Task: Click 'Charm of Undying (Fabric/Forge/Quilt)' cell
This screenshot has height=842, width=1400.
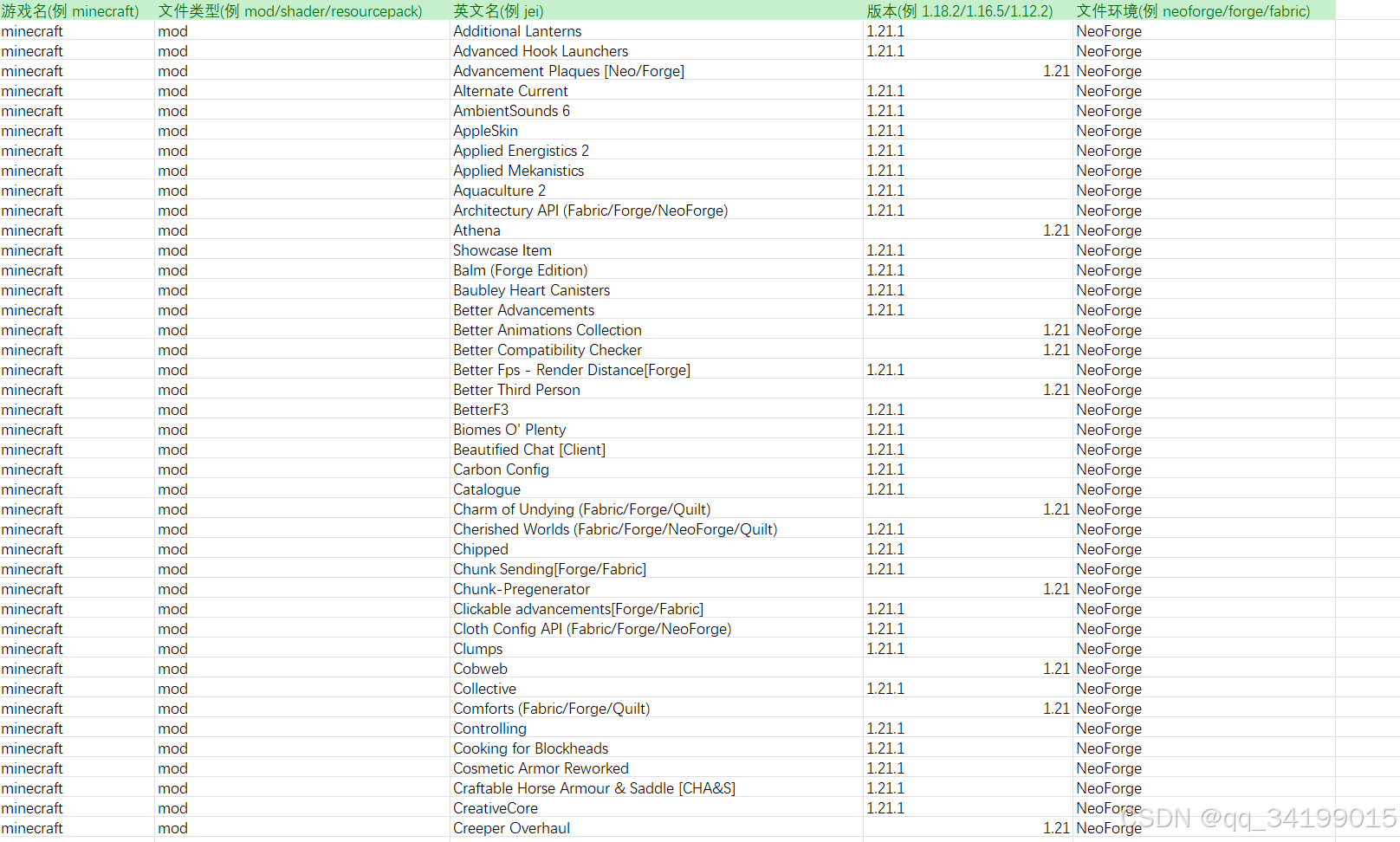Action: (657, 509)
